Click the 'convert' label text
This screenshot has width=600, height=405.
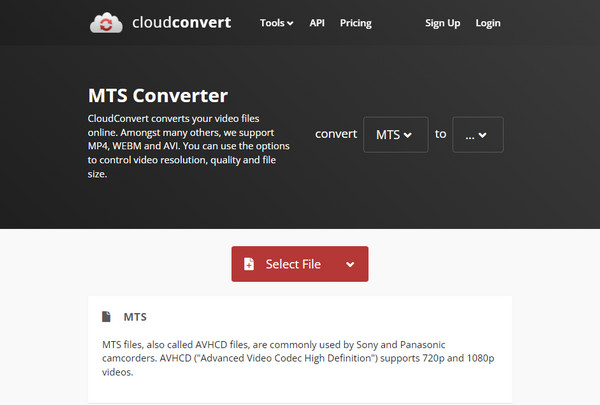pos(336,134)
